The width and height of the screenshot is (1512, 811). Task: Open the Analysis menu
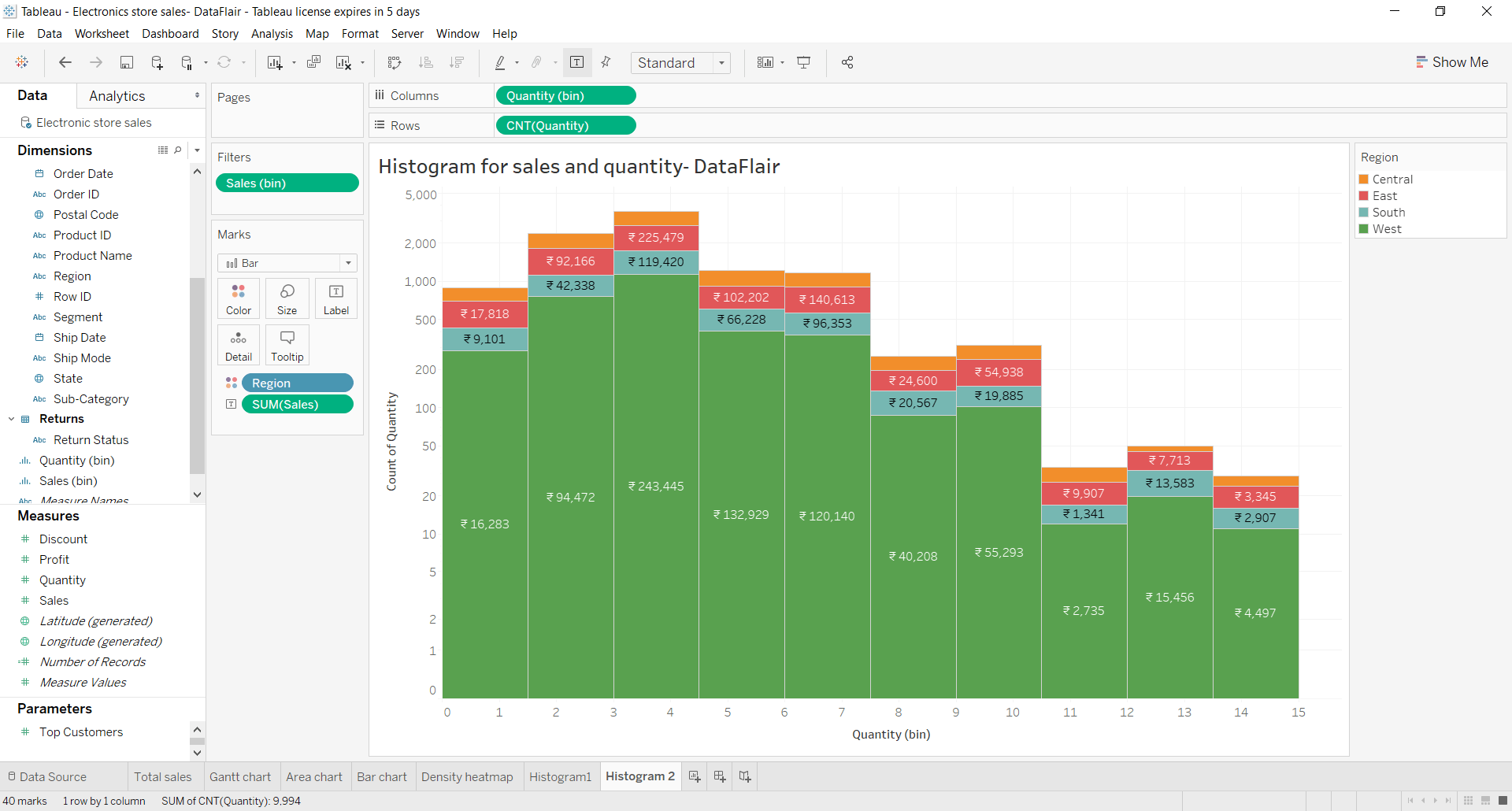[x=272, y=33]
